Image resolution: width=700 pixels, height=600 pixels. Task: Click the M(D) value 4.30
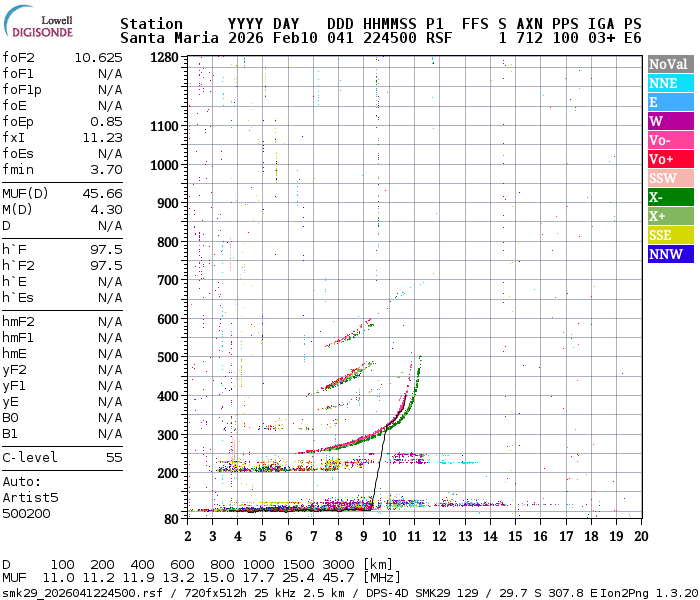click(x=106, y=209)
